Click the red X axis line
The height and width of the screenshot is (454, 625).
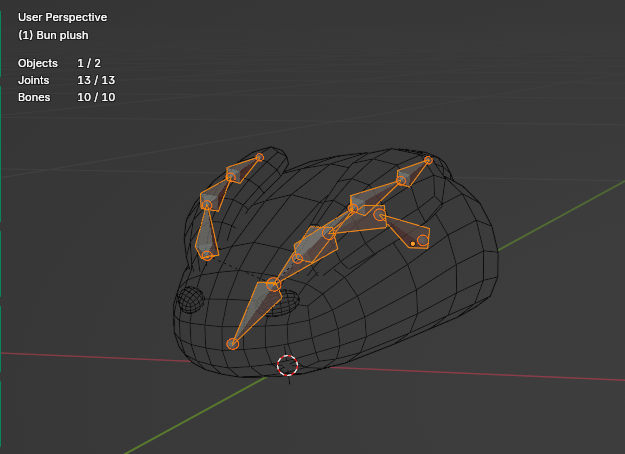[478, 374]
